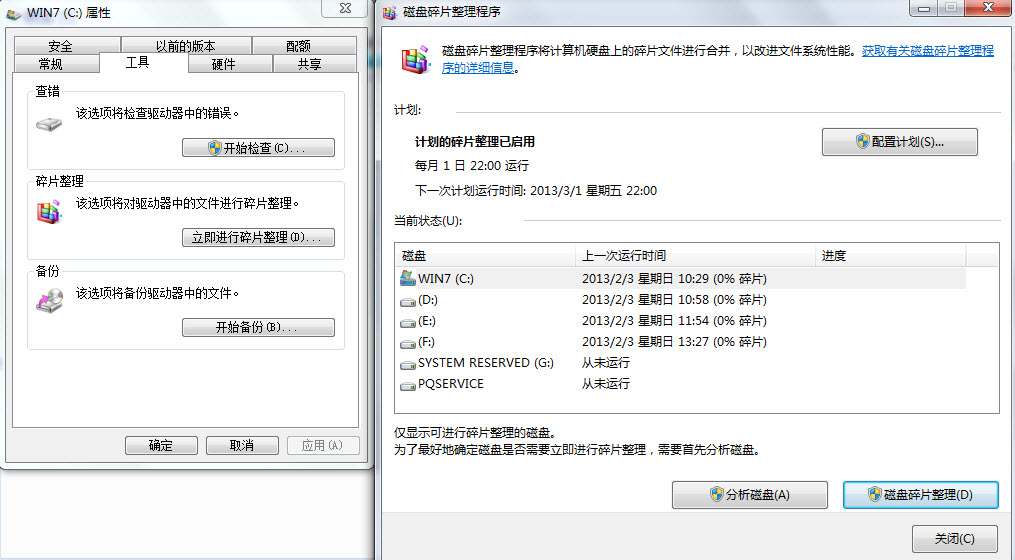The image size is (1015, 560).
Task: Click 立即进行碎片整理(D)... button
Action: [258, 238]
